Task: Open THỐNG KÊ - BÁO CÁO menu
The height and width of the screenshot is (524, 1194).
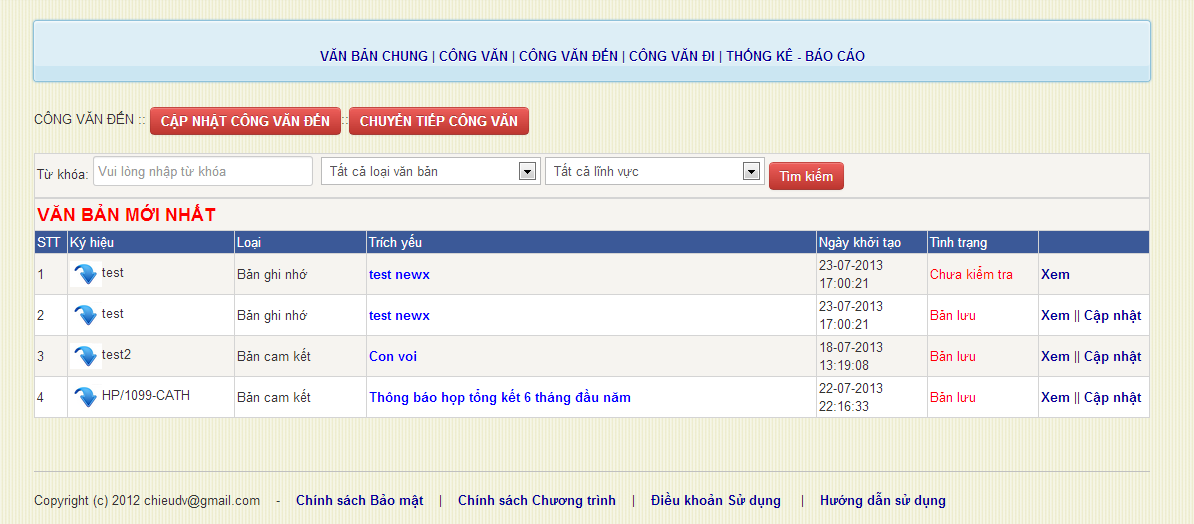Action: click(x=795, y=56)
